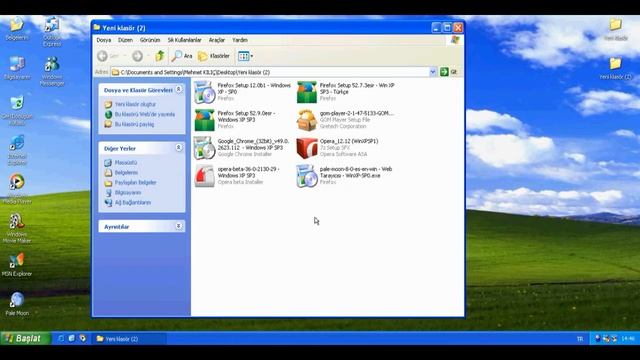Image resolution: width=640 pixels, height=360 pixels.
Task: Select the pale-moon installer icon
Action: pos(307,176)
